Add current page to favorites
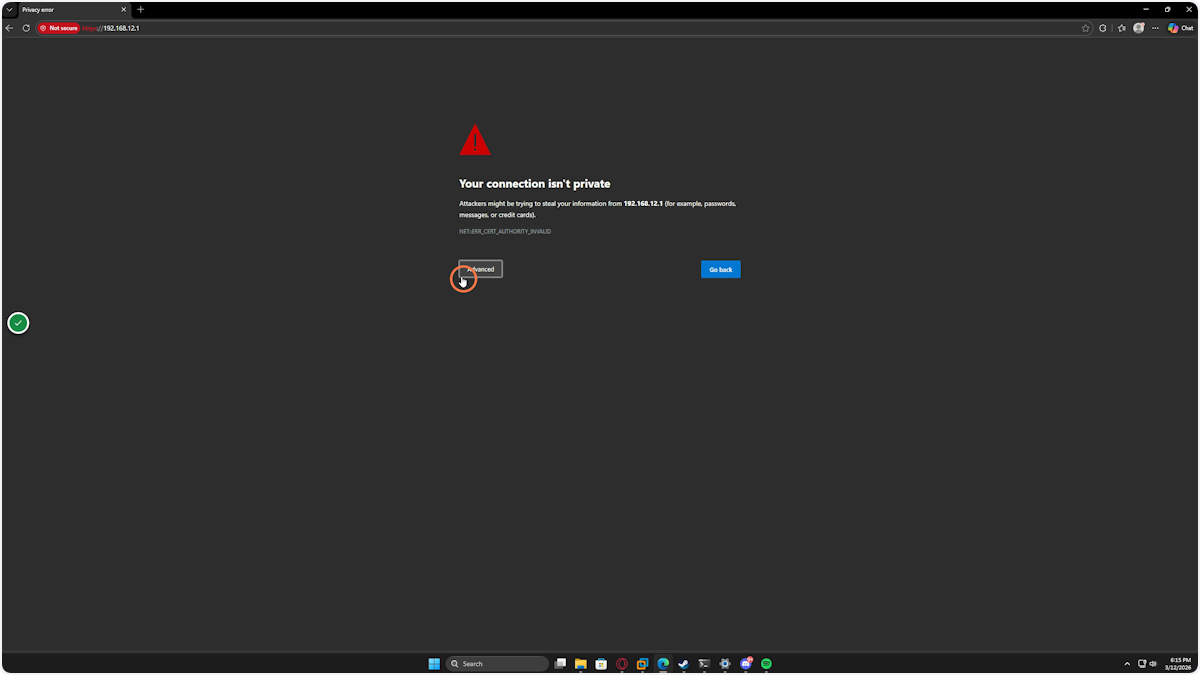The height and width of the screenshot is (675, 1200). point(1085,28)
